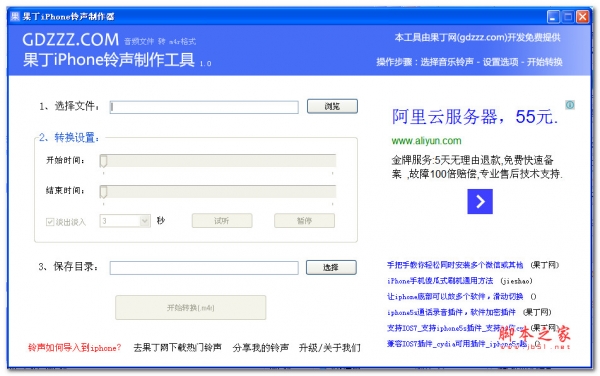
Task: Click the ad info icon in the corner
Action: click(x=570, y=105)
